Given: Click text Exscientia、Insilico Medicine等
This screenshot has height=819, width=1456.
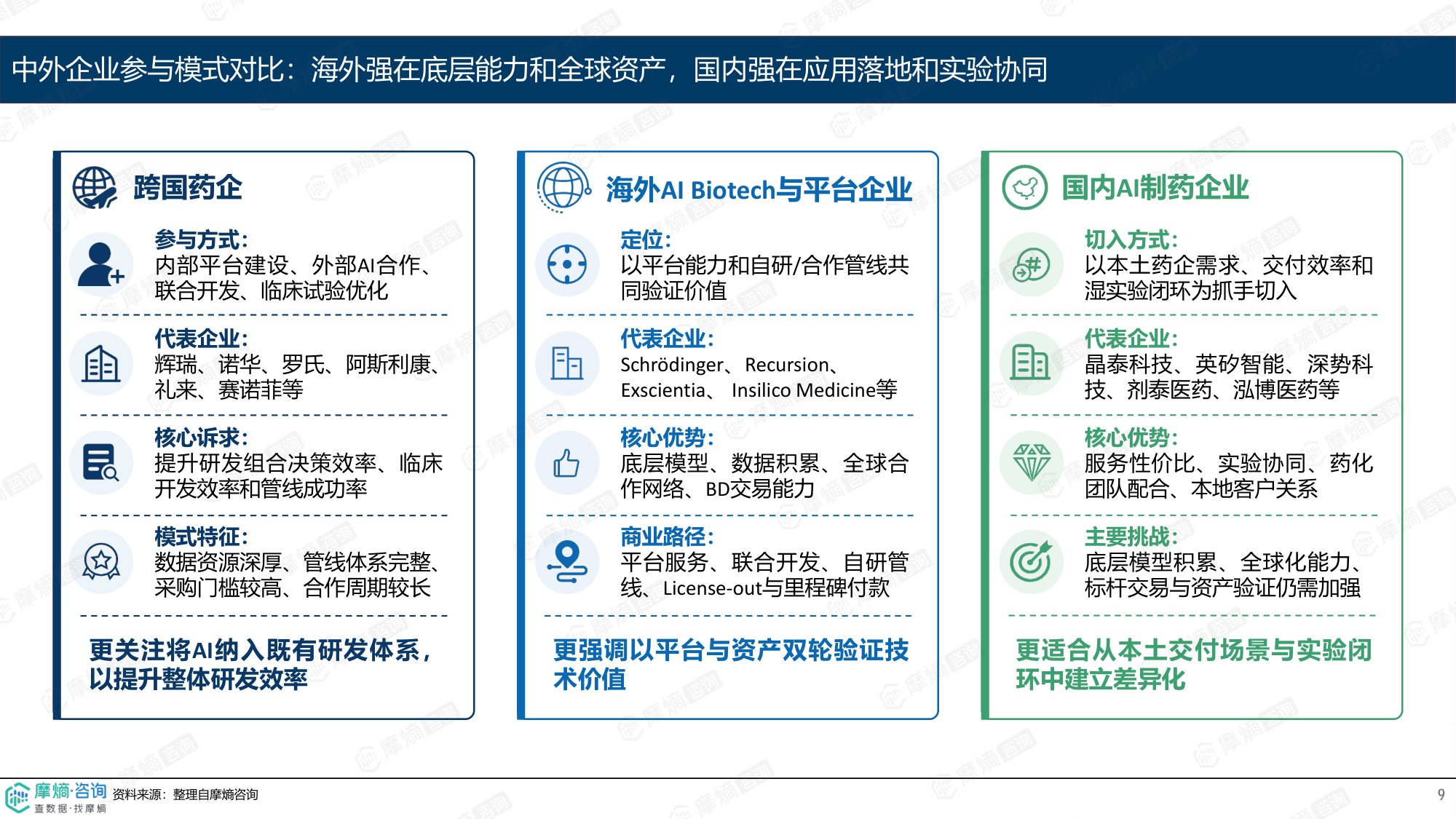Looking at the screenshot, I should coord(759,390).
